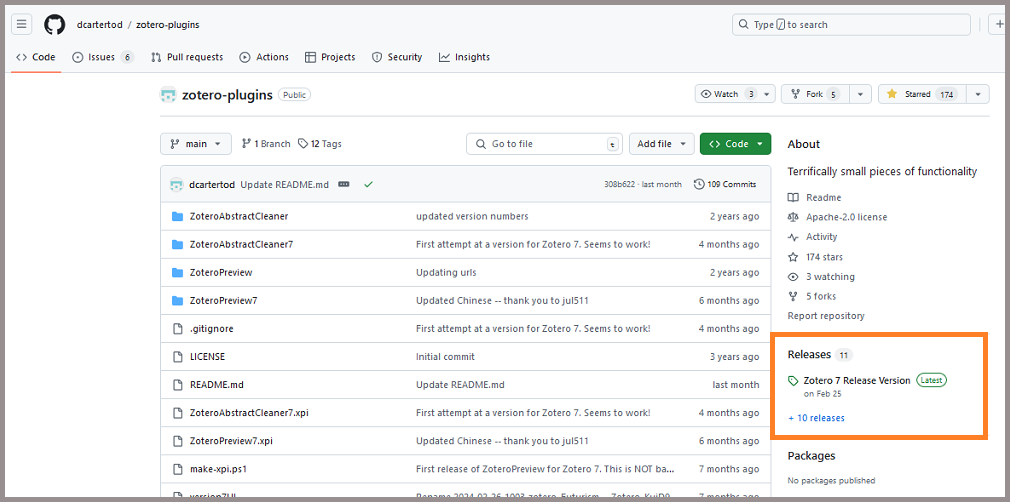Image resolution: width=1010 pixels, height=502 pixels.
Task: Open the dcartertod owner profile link
Action: click(x=99, y=24)
